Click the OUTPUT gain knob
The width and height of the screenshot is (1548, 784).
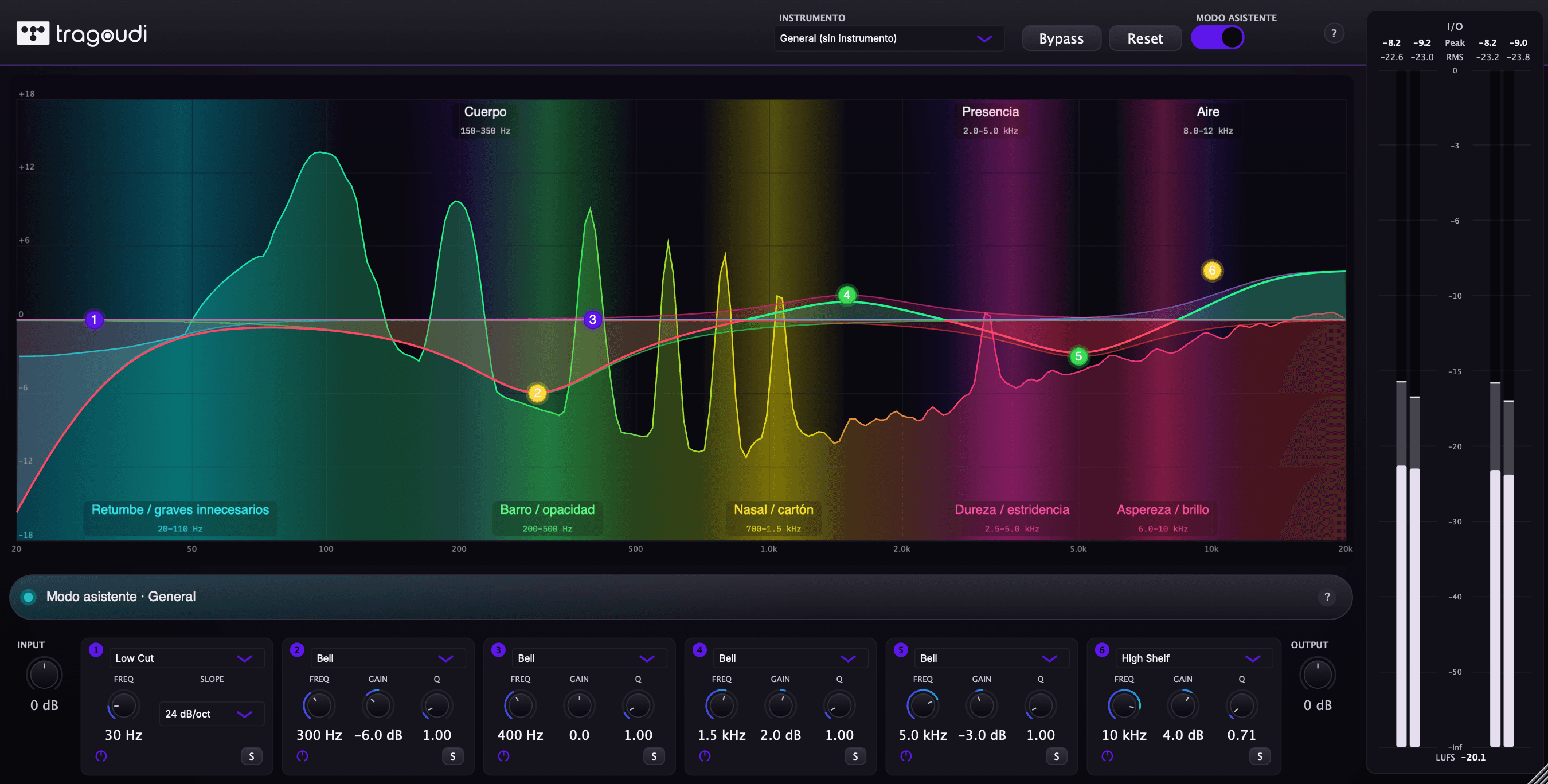pos(1318,675)
